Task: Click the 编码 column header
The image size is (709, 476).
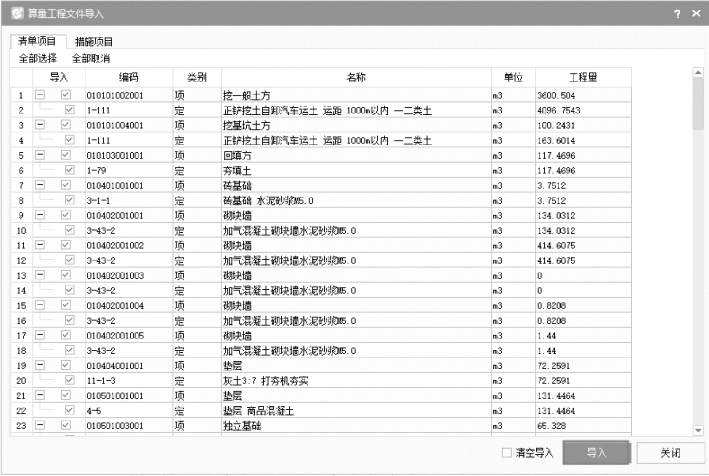Action: (129, 77)
